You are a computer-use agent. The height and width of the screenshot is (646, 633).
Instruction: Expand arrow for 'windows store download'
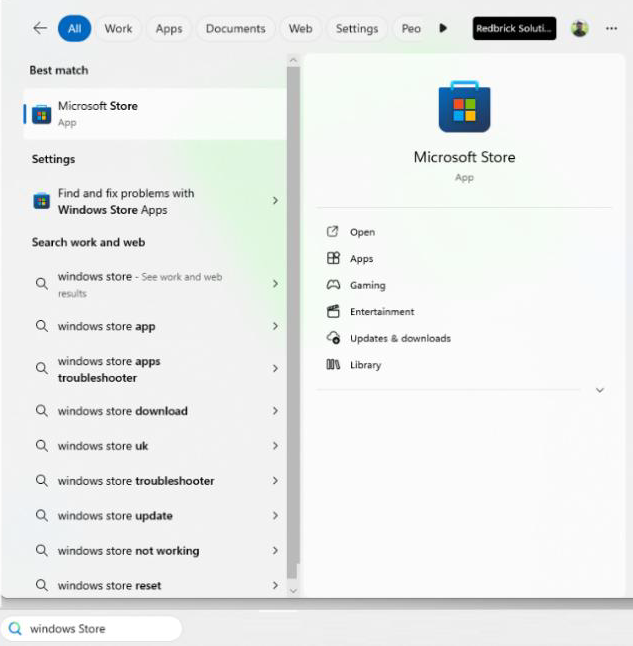point(275,410)
